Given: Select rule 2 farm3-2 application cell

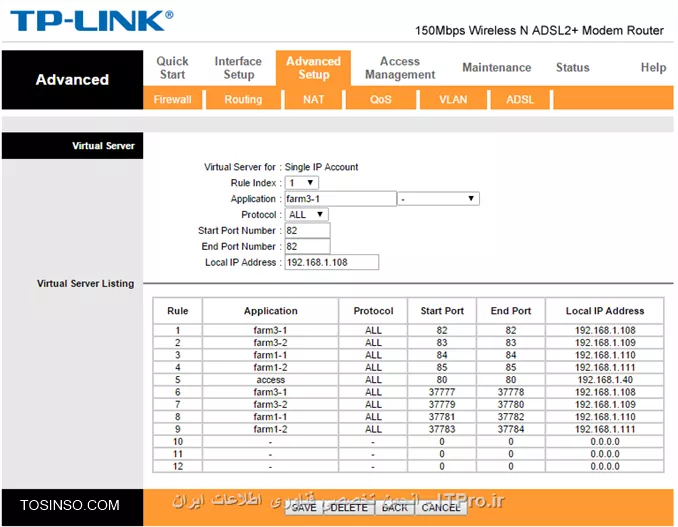Looking at the screenshot, I should point(270,343).
